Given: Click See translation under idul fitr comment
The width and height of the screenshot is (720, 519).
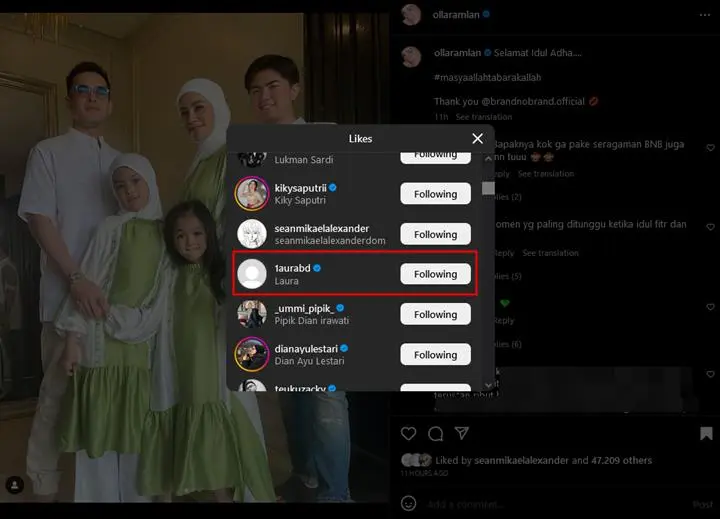Looking at the screenshot, I should [551, 253].
